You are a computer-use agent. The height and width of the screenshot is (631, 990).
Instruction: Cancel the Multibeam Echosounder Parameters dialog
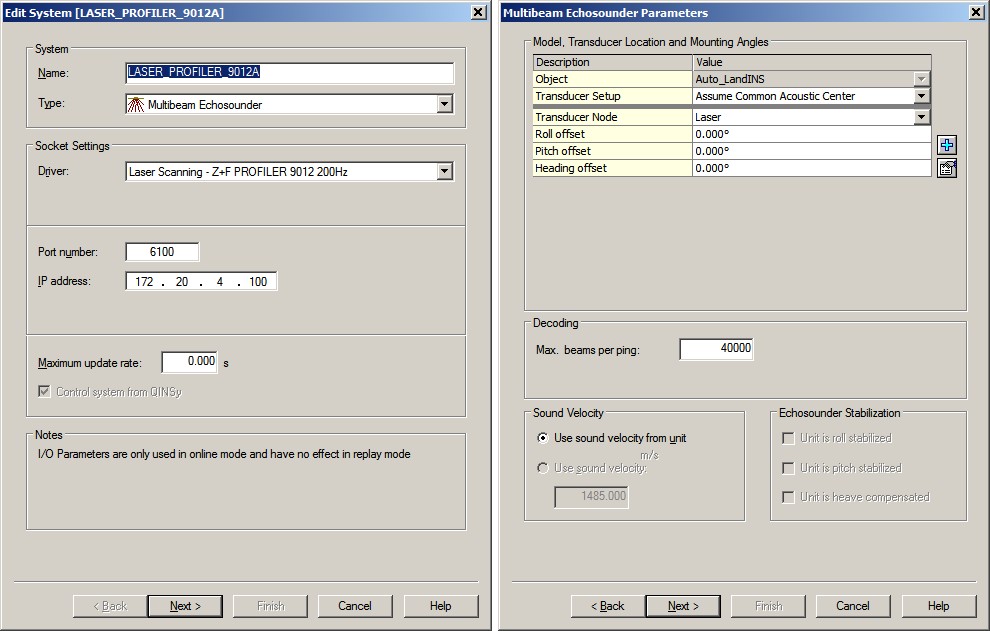pyautogui.click(x=853, y=606)
